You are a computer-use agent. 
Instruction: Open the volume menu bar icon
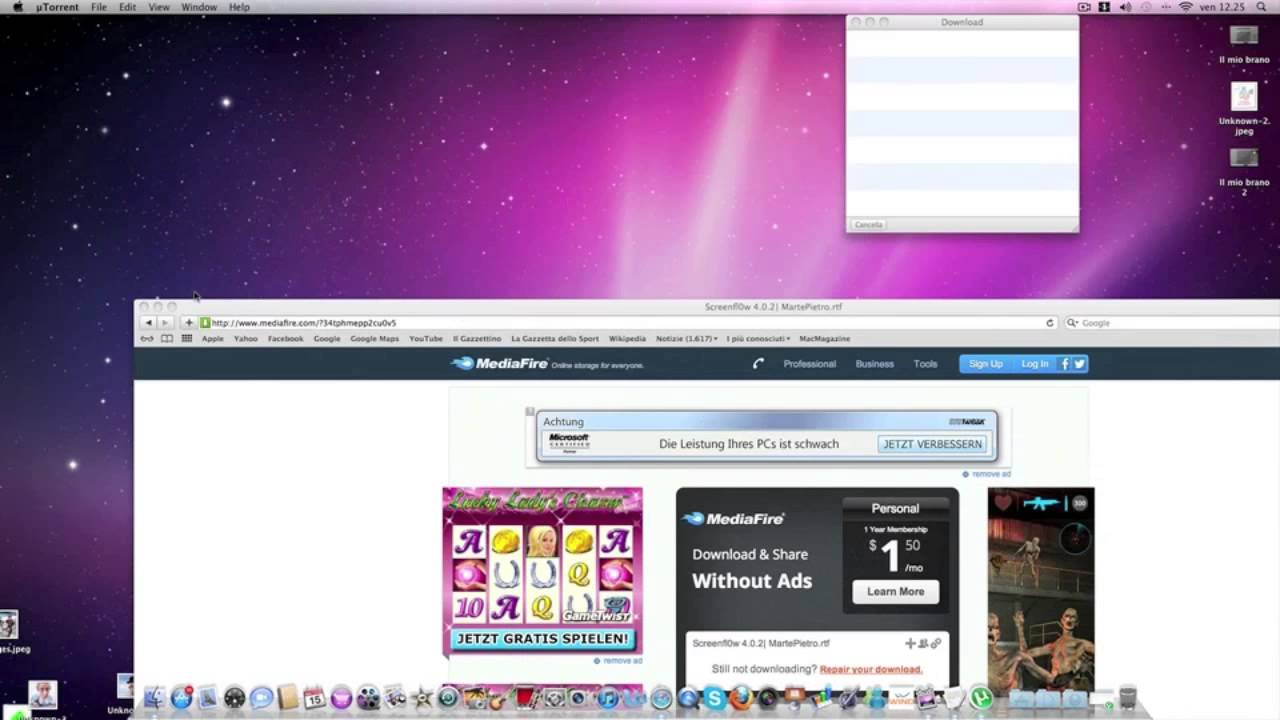(1125, 7)
